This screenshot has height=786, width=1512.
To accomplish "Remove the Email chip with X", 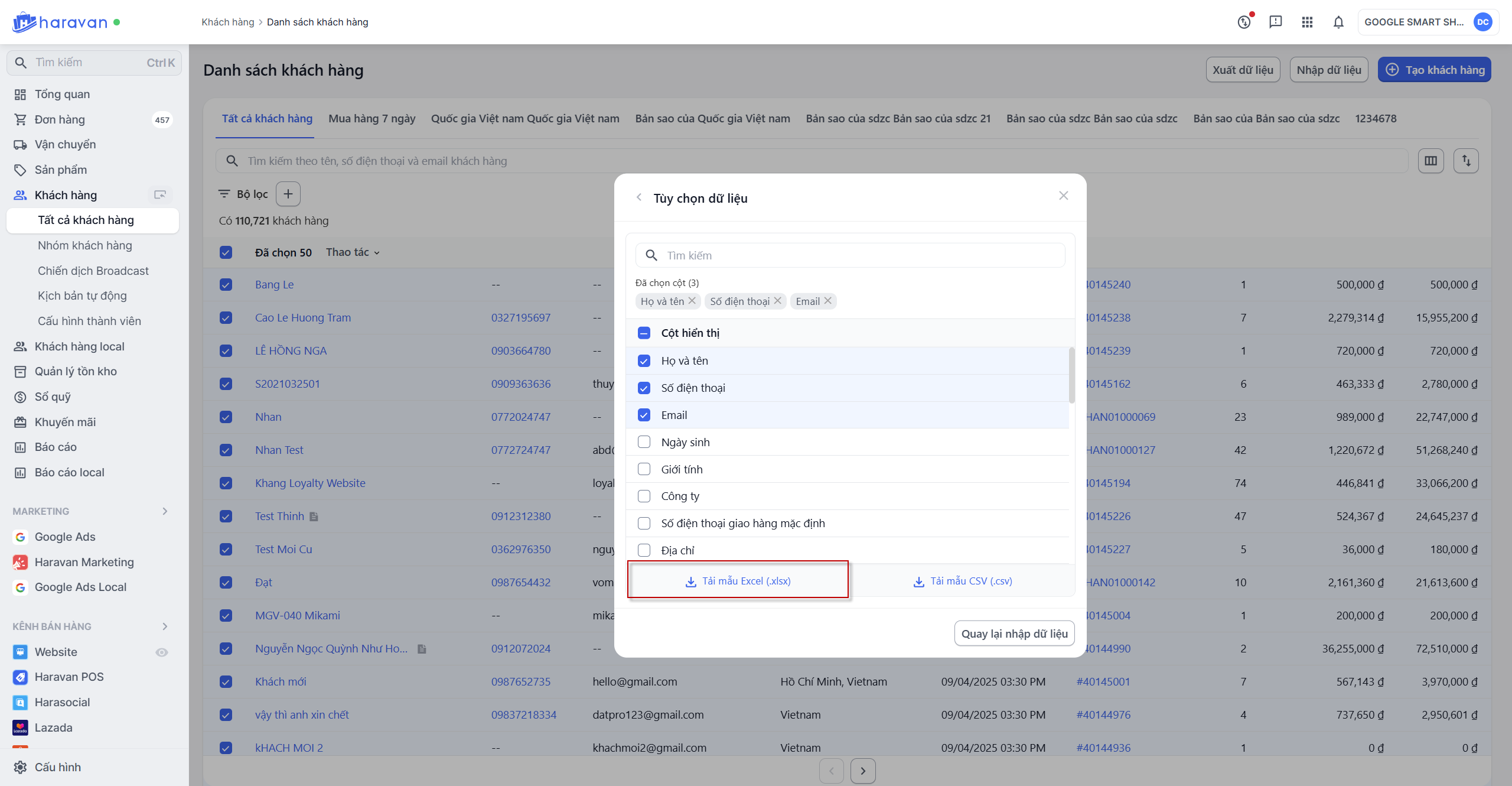I will point(828,301).
